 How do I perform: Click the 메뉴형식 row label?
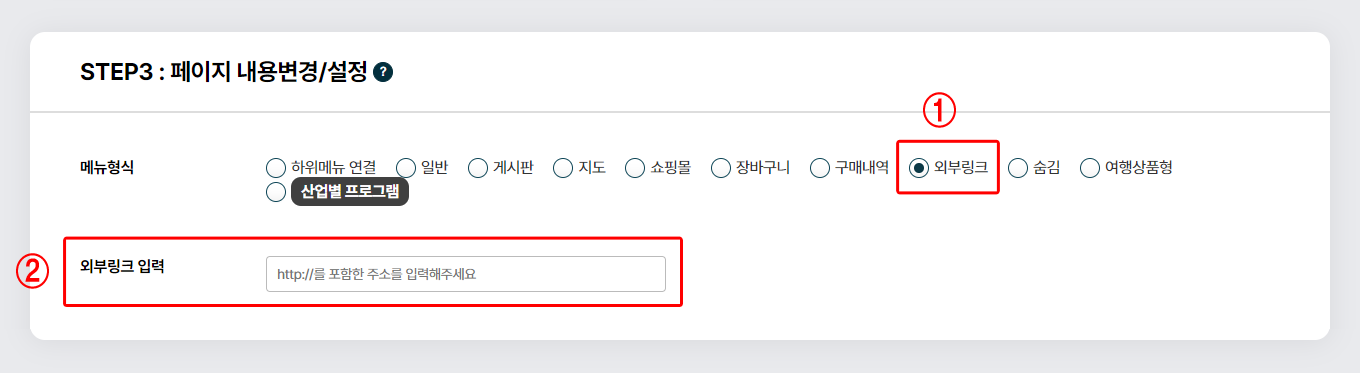pos(107,167)
